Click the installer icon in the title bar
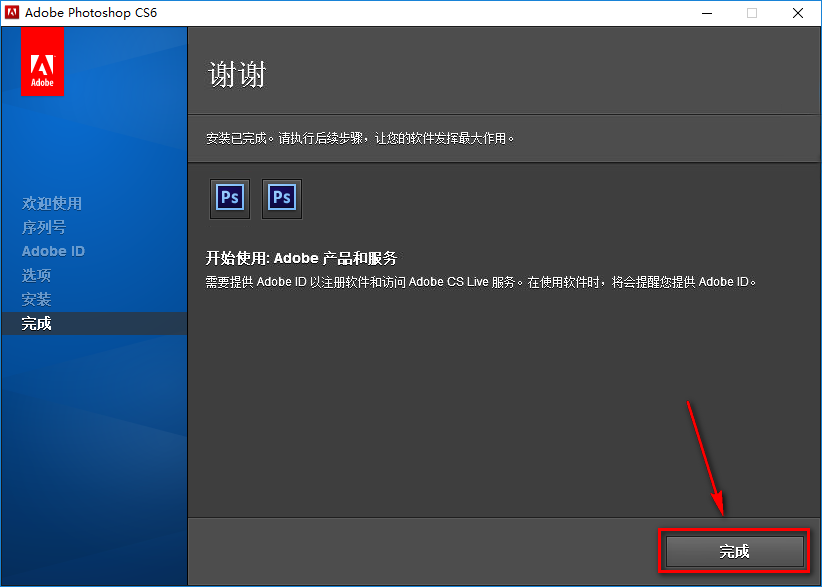Image resolution: width=822 pixels, height=587 pixels. pos(14,13)
